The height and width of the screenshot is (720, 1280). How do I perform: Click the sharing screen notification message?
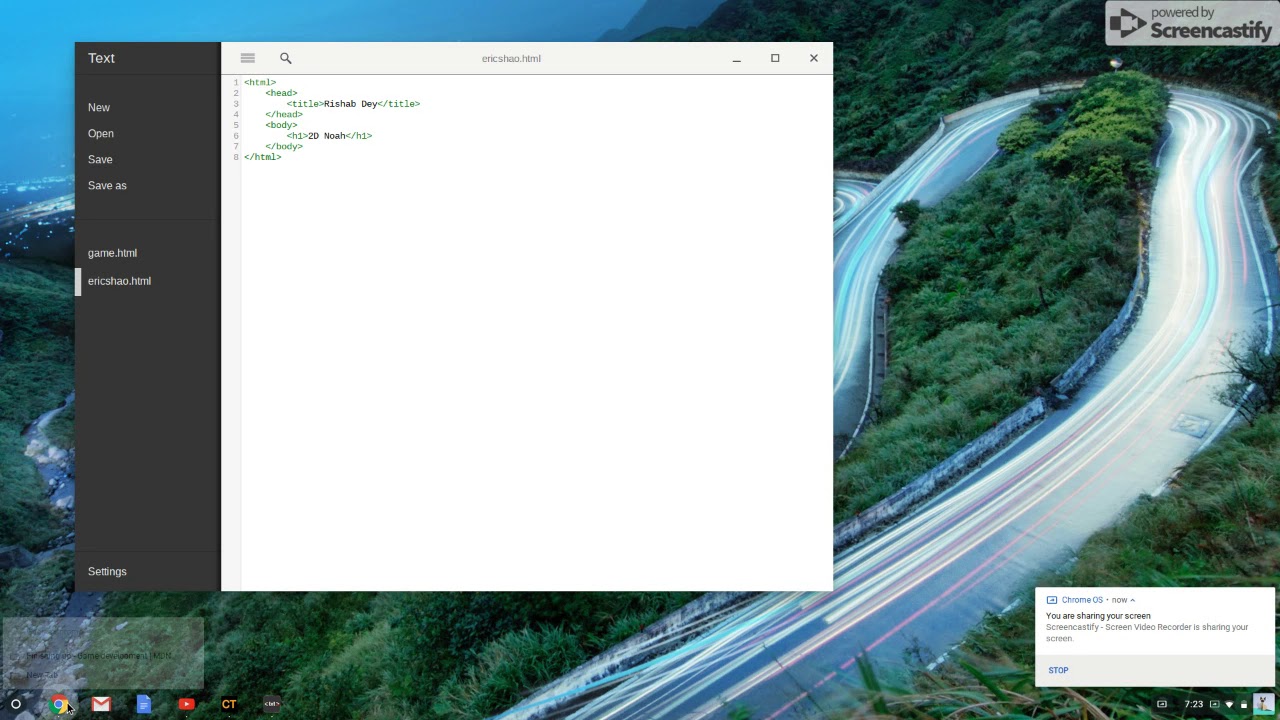[x=1147, y=627]
